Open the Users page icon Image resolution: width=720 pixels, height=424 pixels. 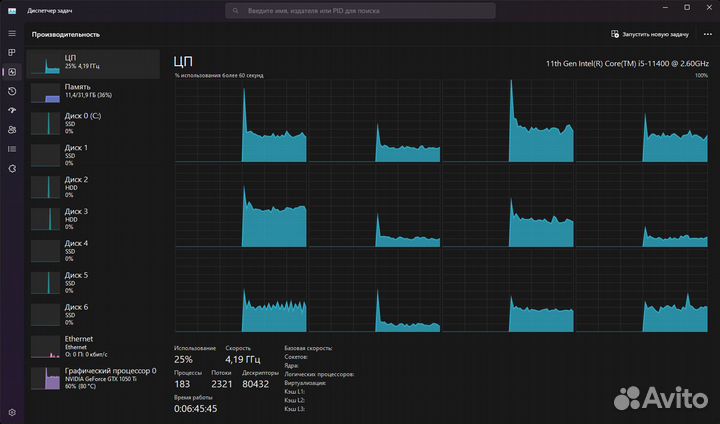tap(12, 130)
